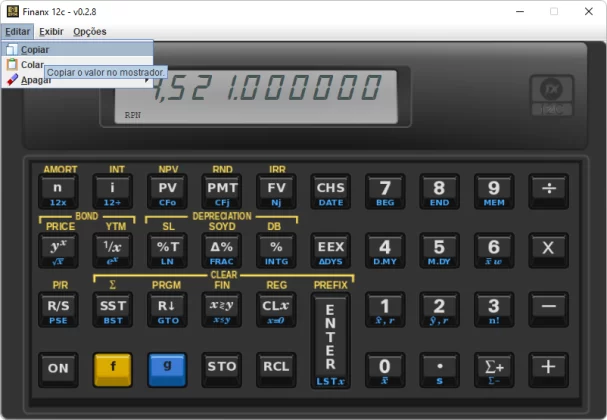The height and width of the screenshot is (420, 607).
Task: Click the ENTER key
Action: point(331,341)
